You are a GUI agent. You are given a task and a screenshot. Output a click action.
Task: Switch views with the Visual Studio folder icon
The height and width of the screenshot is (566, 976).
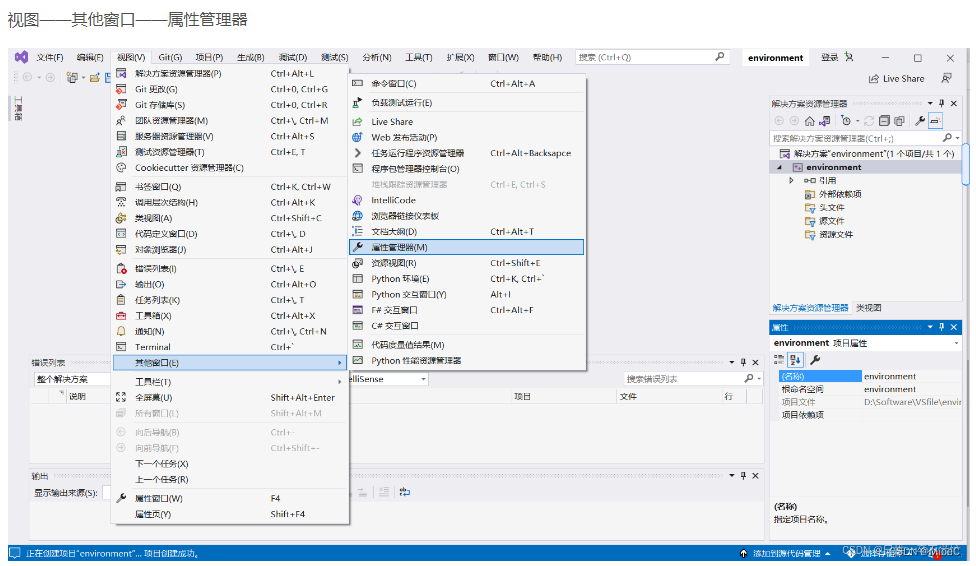(825, 121)
